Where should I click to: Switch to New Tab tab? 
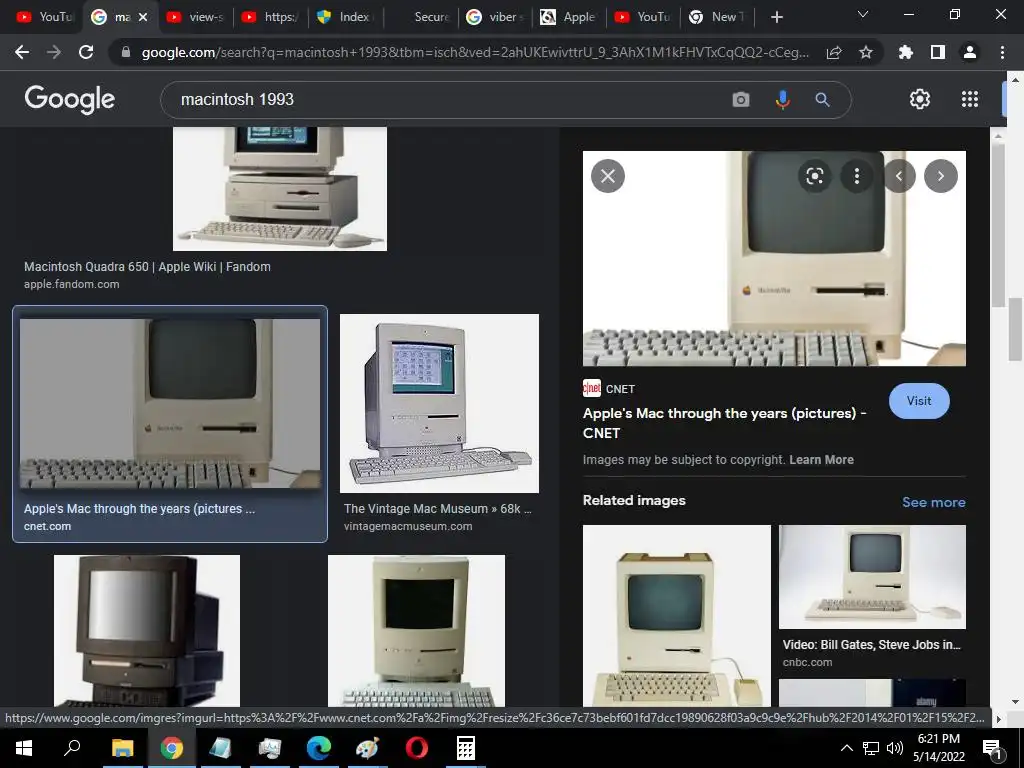click(717, 17)
